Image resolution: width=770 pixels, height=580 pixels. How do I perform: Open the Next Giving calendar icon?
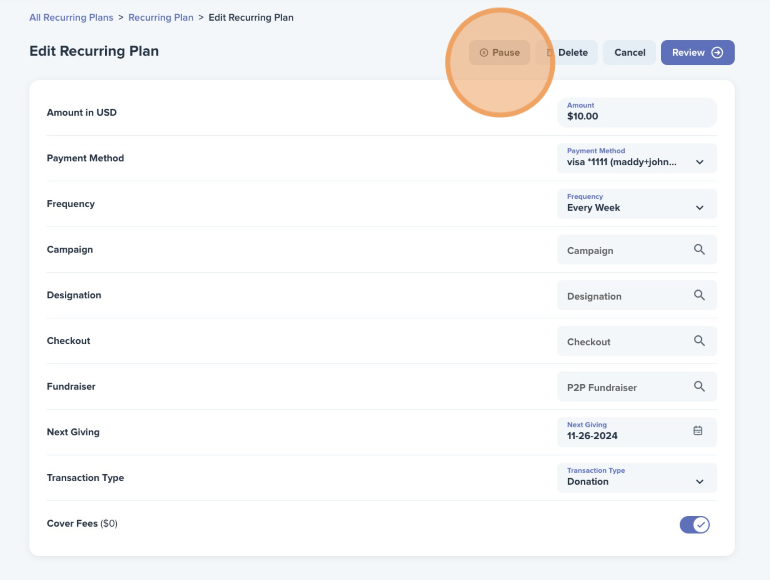(x=698, y=431)
